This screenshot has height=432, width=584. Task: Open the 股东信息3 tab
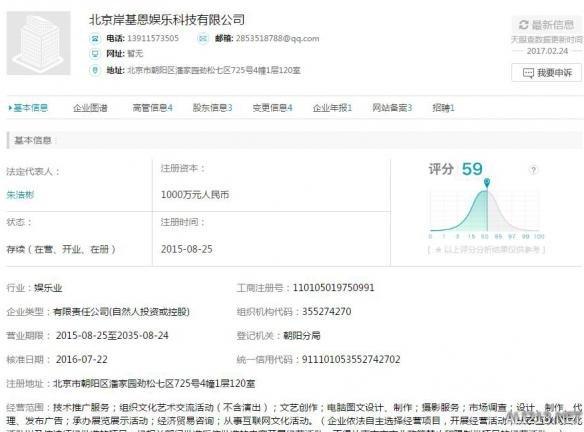212,108
